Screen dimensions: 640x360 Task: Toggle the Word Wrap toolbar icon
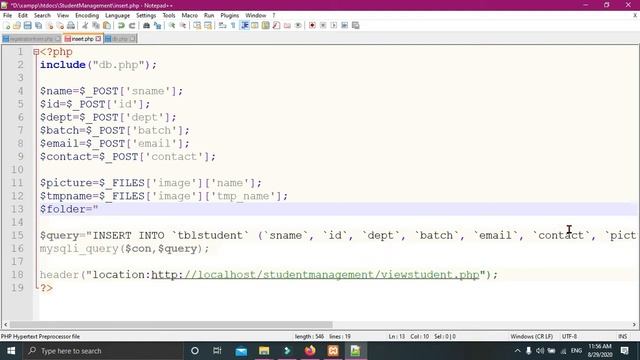(x=222, y=25)
